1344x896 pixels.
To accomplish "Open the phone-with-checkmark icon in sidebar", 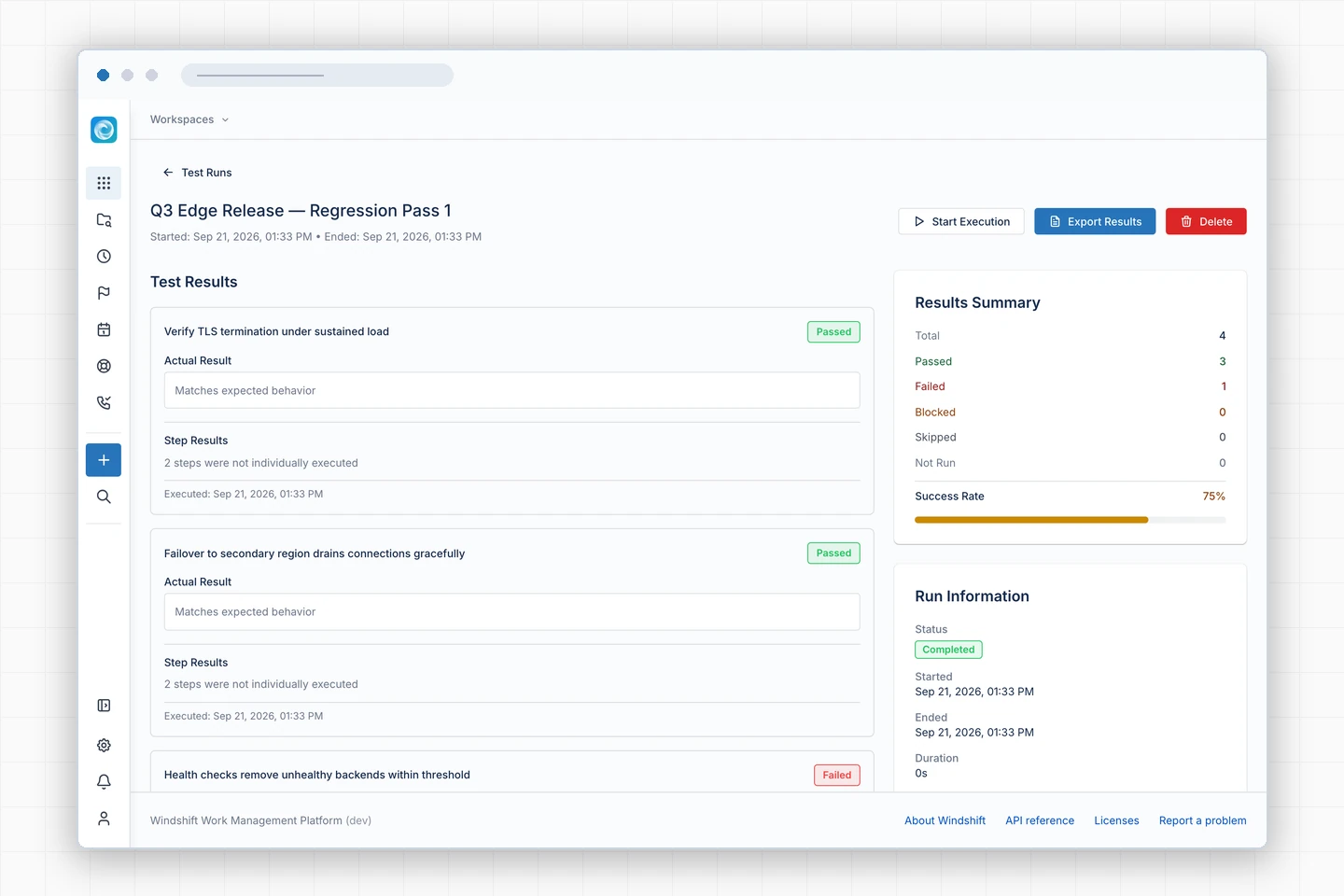I will (x=104, y=402).
